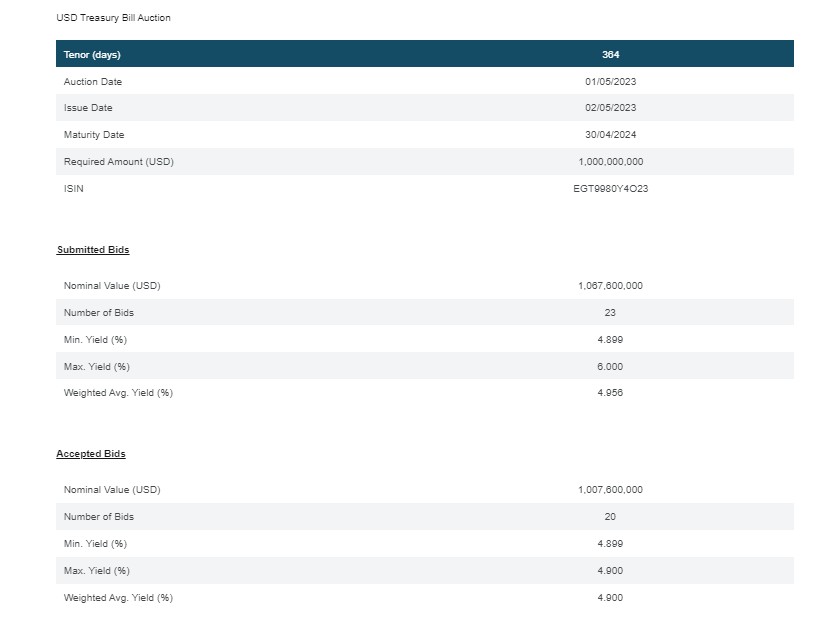Viewport: 836px width, 624px height.
Task: Click the Accepted Bids underlined heading
Action: click(x=91, y=454)
